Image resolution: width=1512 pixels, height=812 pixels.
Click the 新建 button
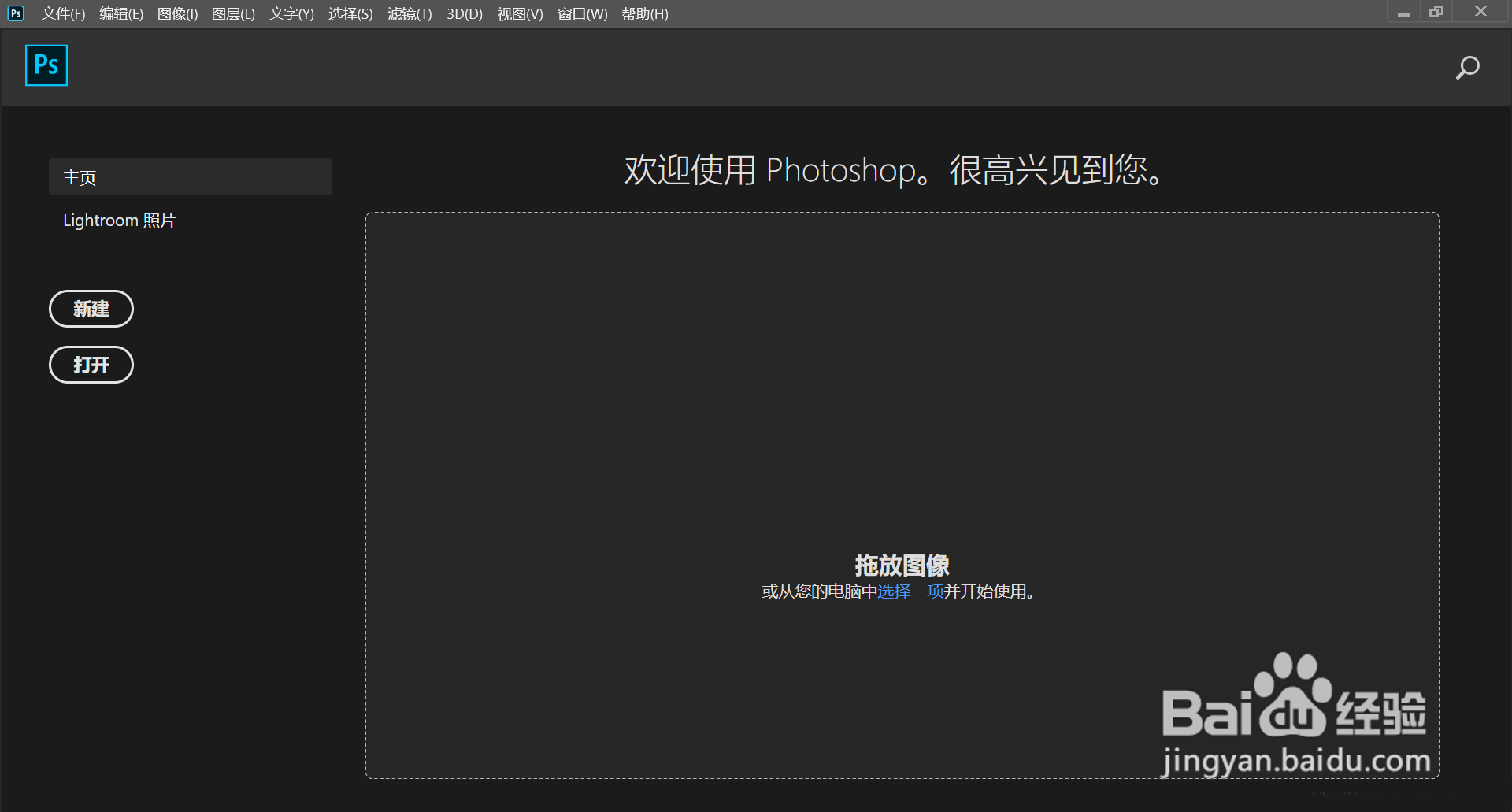[91, 309]
